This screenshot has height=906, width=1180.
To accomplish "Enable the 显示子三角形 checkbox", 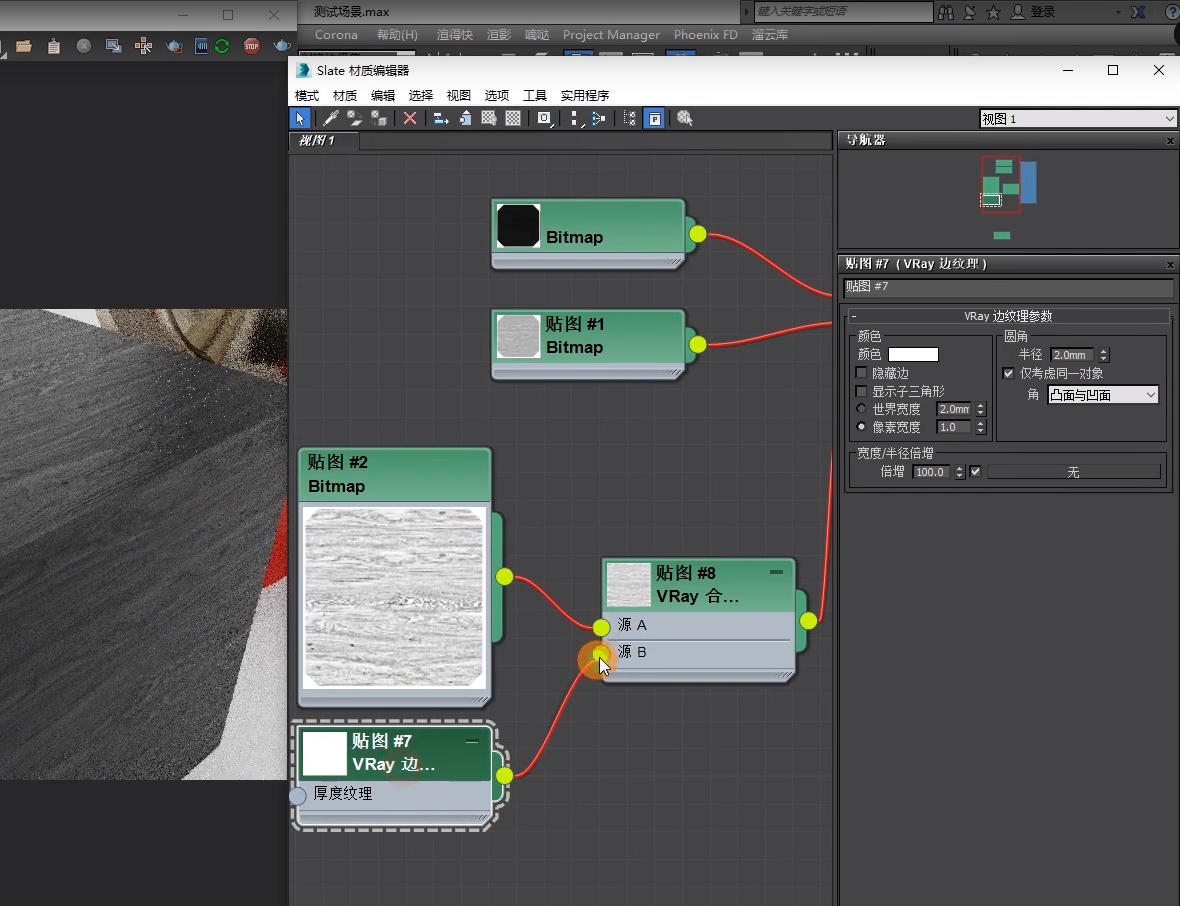I will coord(862,391).
